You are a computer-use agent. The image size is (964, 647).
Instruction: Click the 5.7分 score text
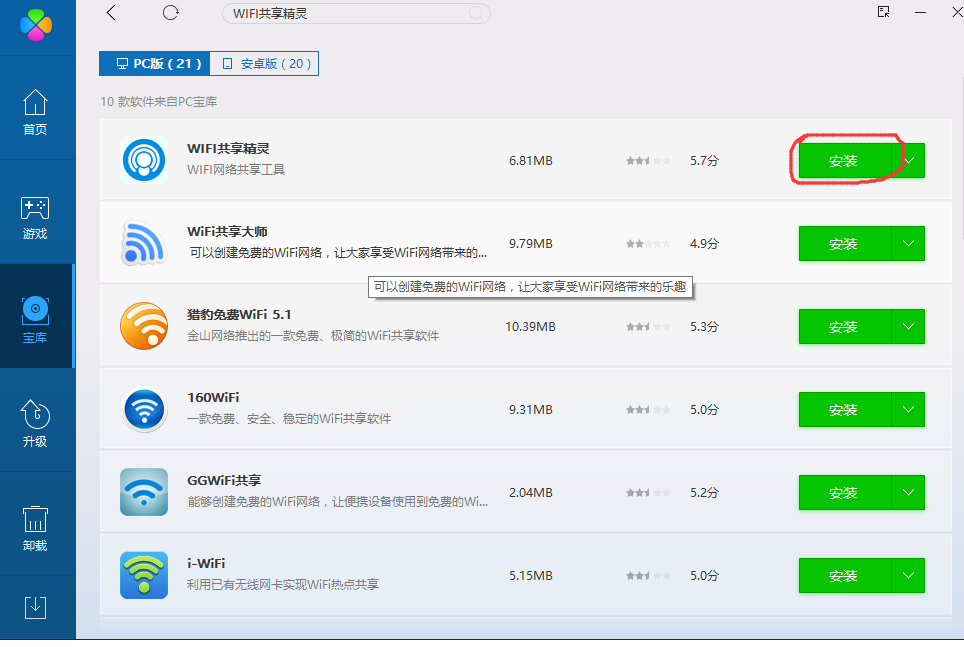[704, 161]
